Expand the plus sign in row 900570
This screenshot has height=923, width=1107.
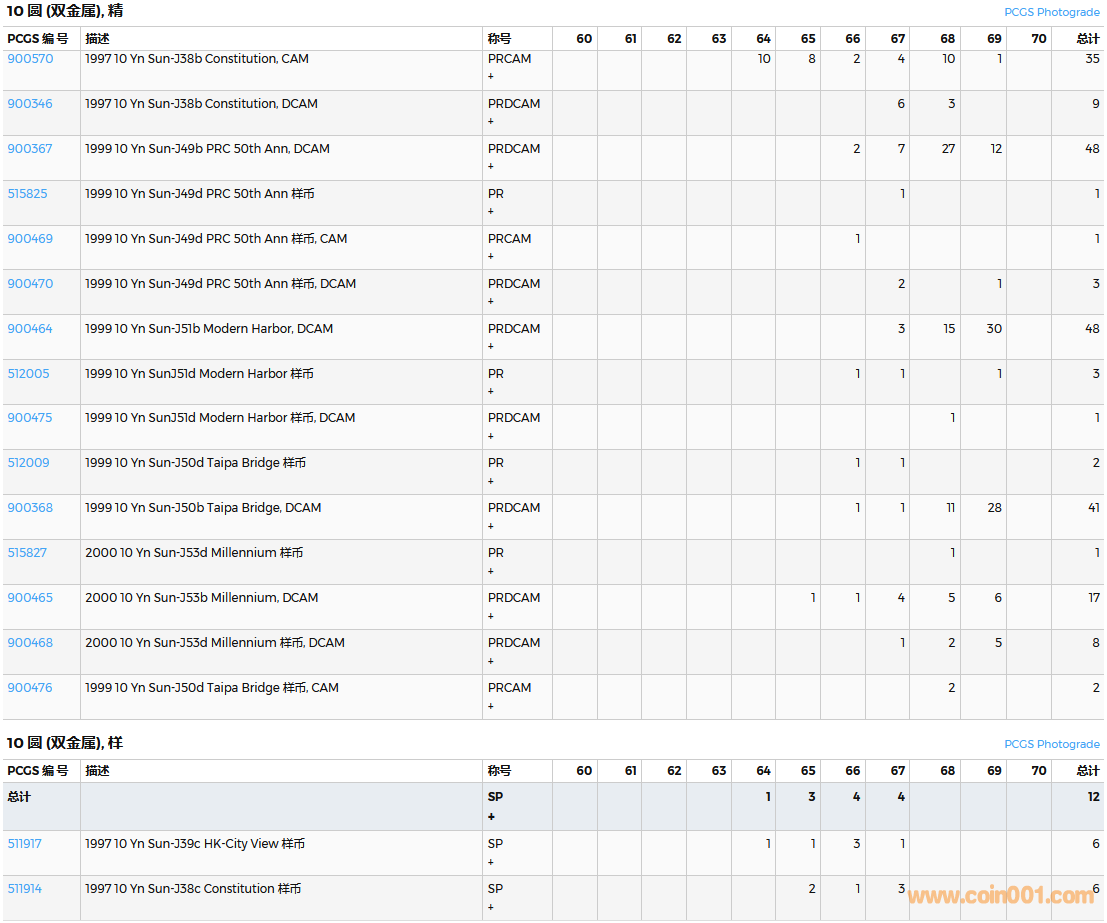(x=490, y=77)
